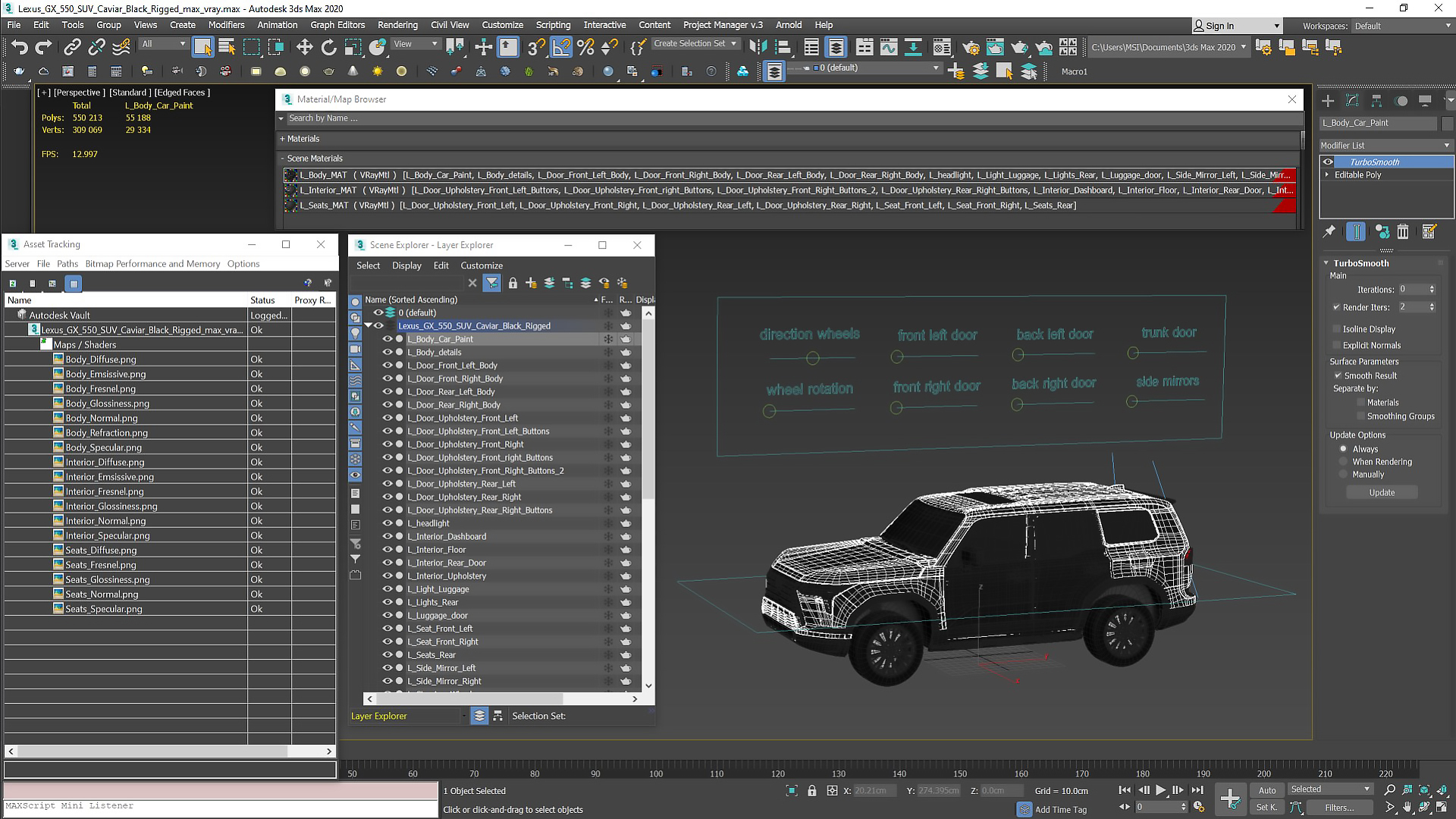Uncheck the Smooth Result checkbox

(x=1338, y=375)
